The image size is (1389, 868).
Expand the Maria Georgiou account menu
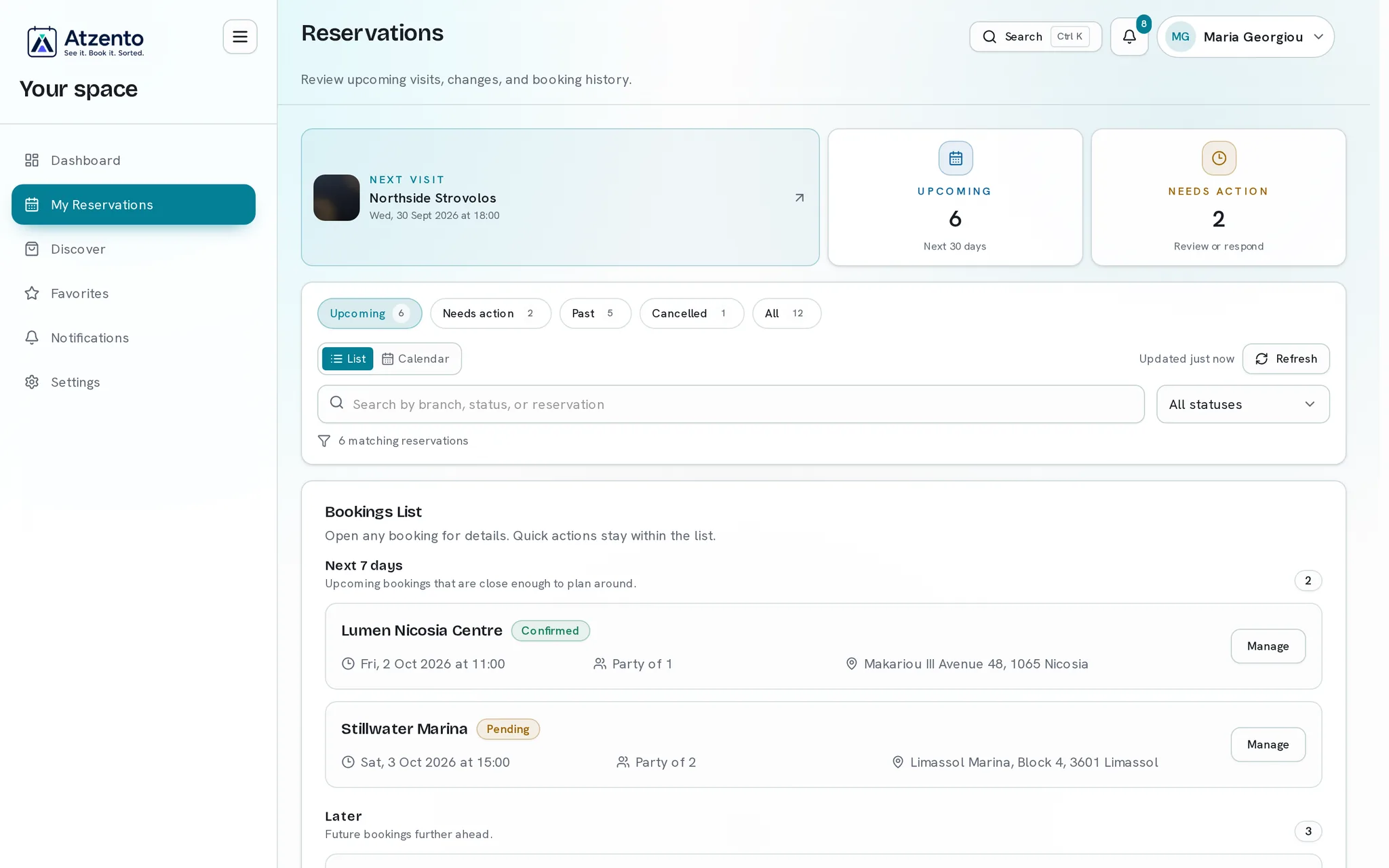(x=1245, y=37)
